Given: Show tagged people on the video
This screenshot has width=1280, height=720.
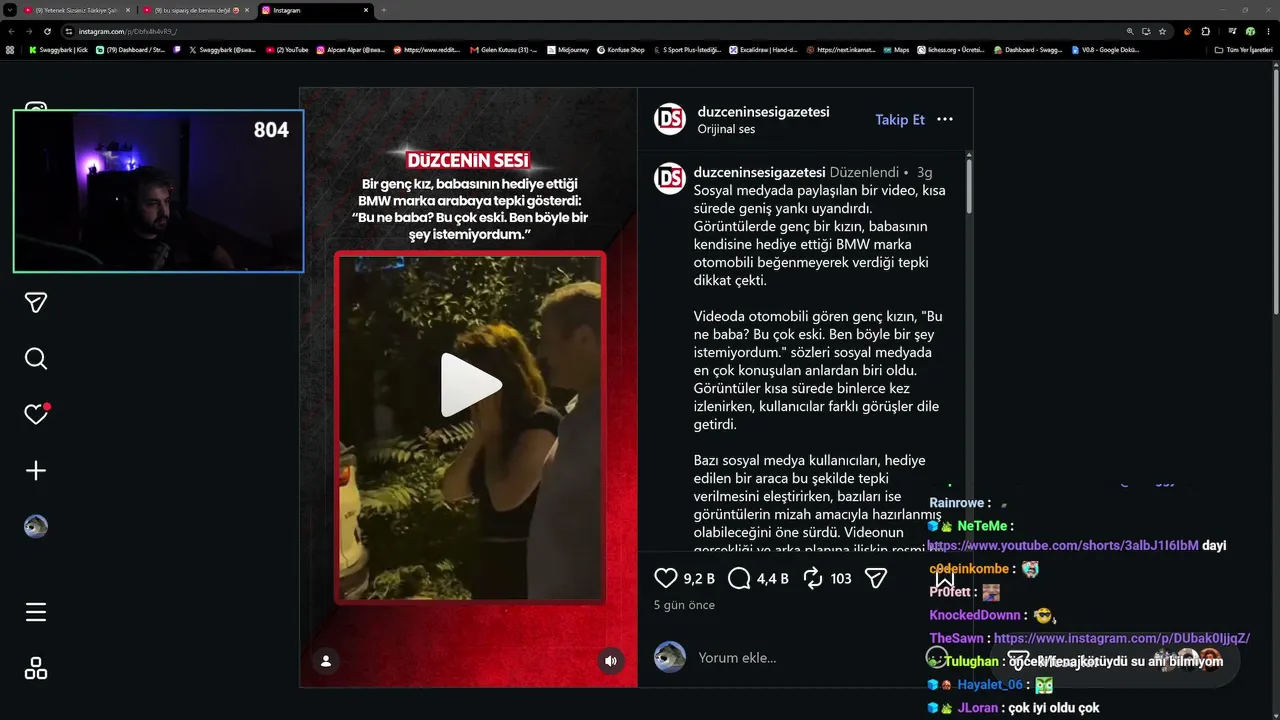Looking at the screenshot, I should [x=326, y=661].
